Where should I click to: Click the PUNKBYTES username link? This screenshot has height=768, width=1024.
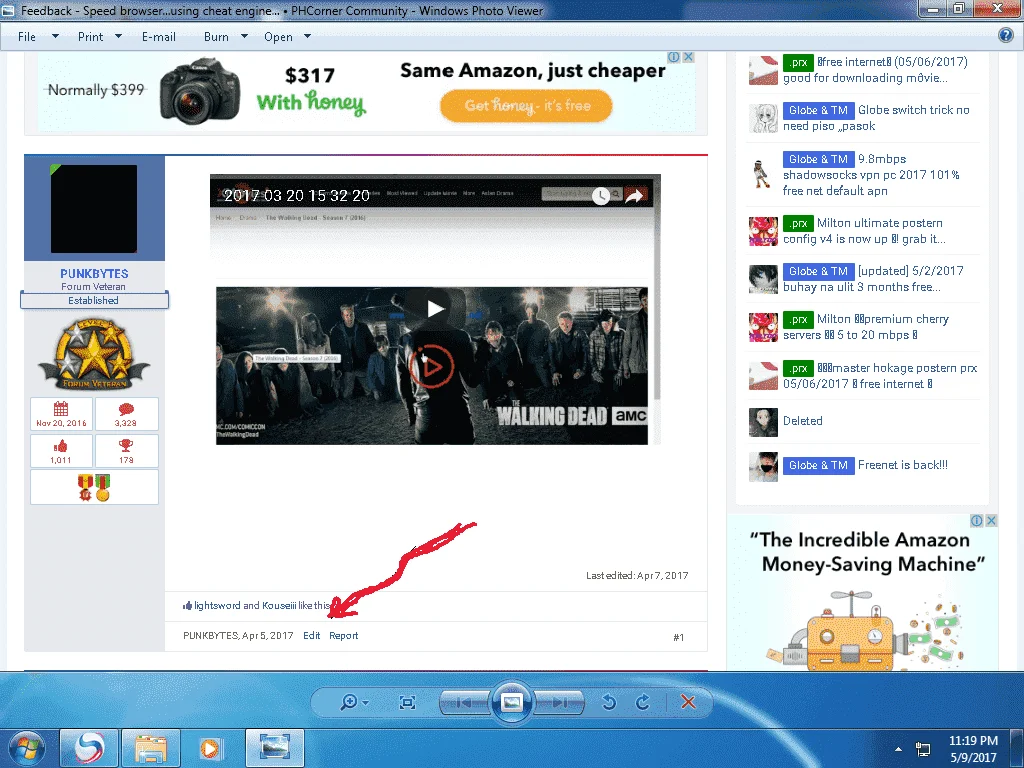pyautogui.click(x=94, y=274)
